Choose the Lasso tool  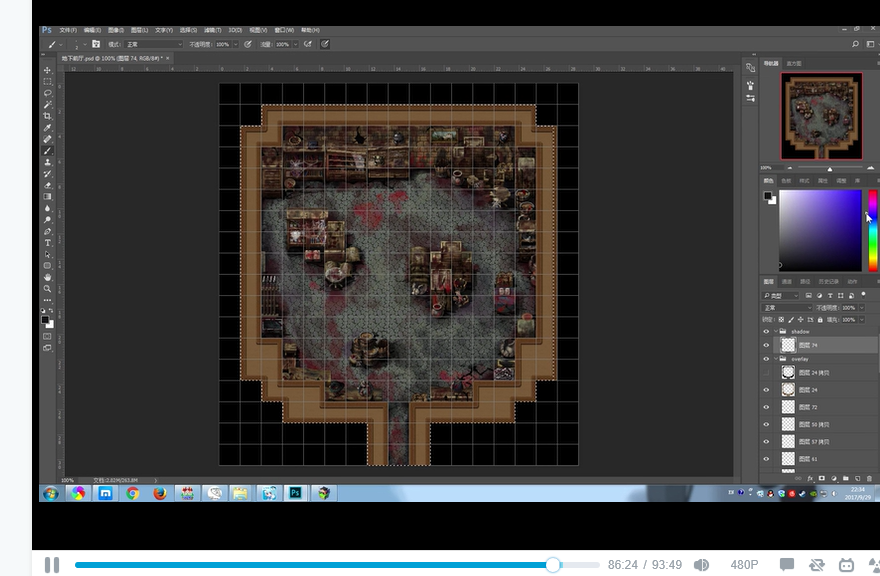click(48, 93)
